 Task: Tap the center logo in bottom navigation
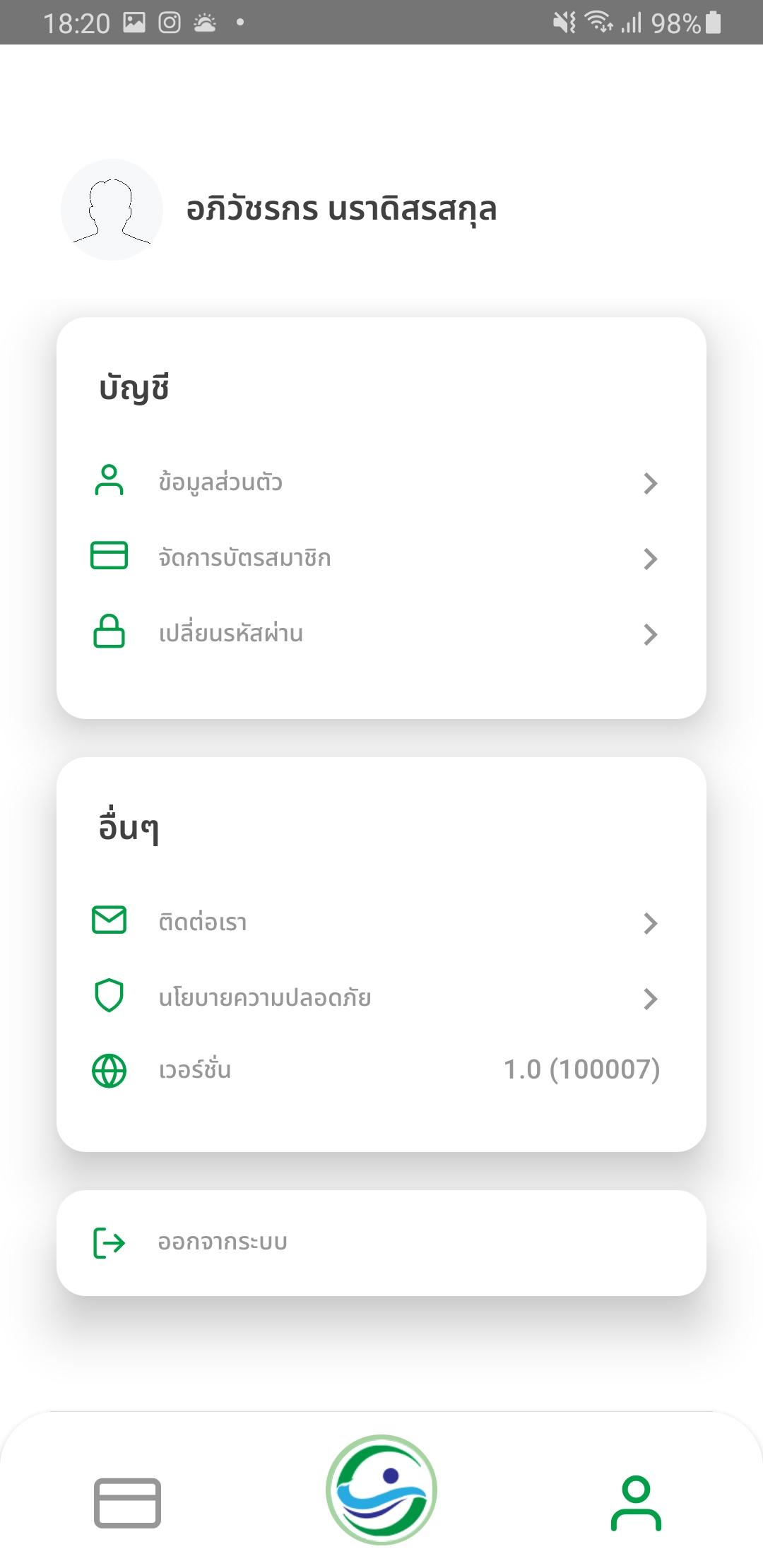(x=381, y=1490)
